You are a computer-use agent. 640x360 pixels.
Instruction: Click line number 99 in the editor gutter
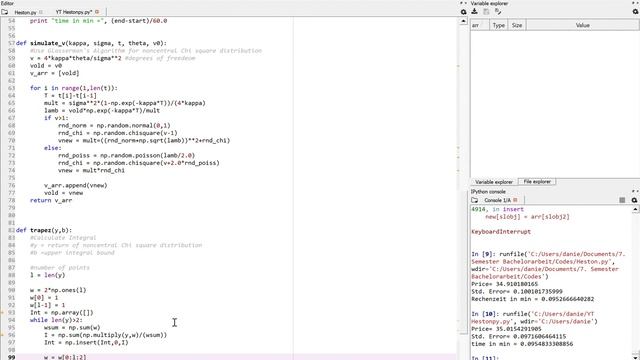[11, 357]
